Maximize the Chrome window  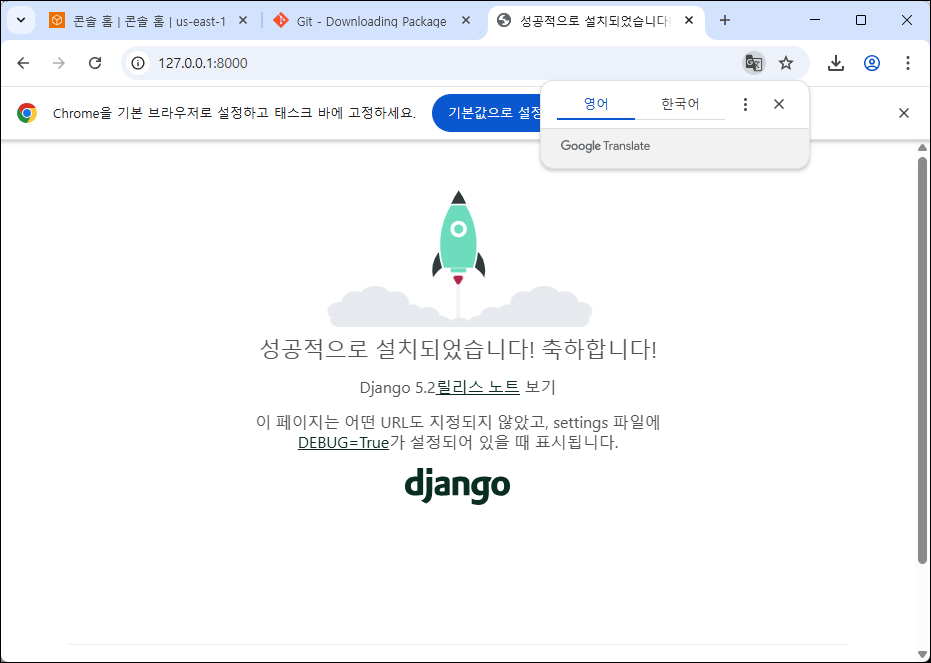pyautogui.click(x=860, y=20)
